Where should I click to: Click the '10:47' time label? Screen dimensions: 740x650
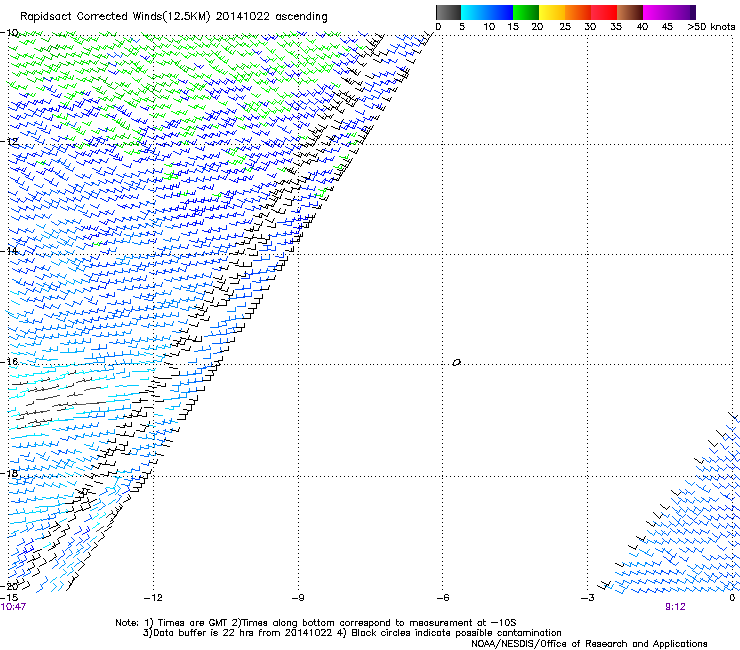point(13,606)
